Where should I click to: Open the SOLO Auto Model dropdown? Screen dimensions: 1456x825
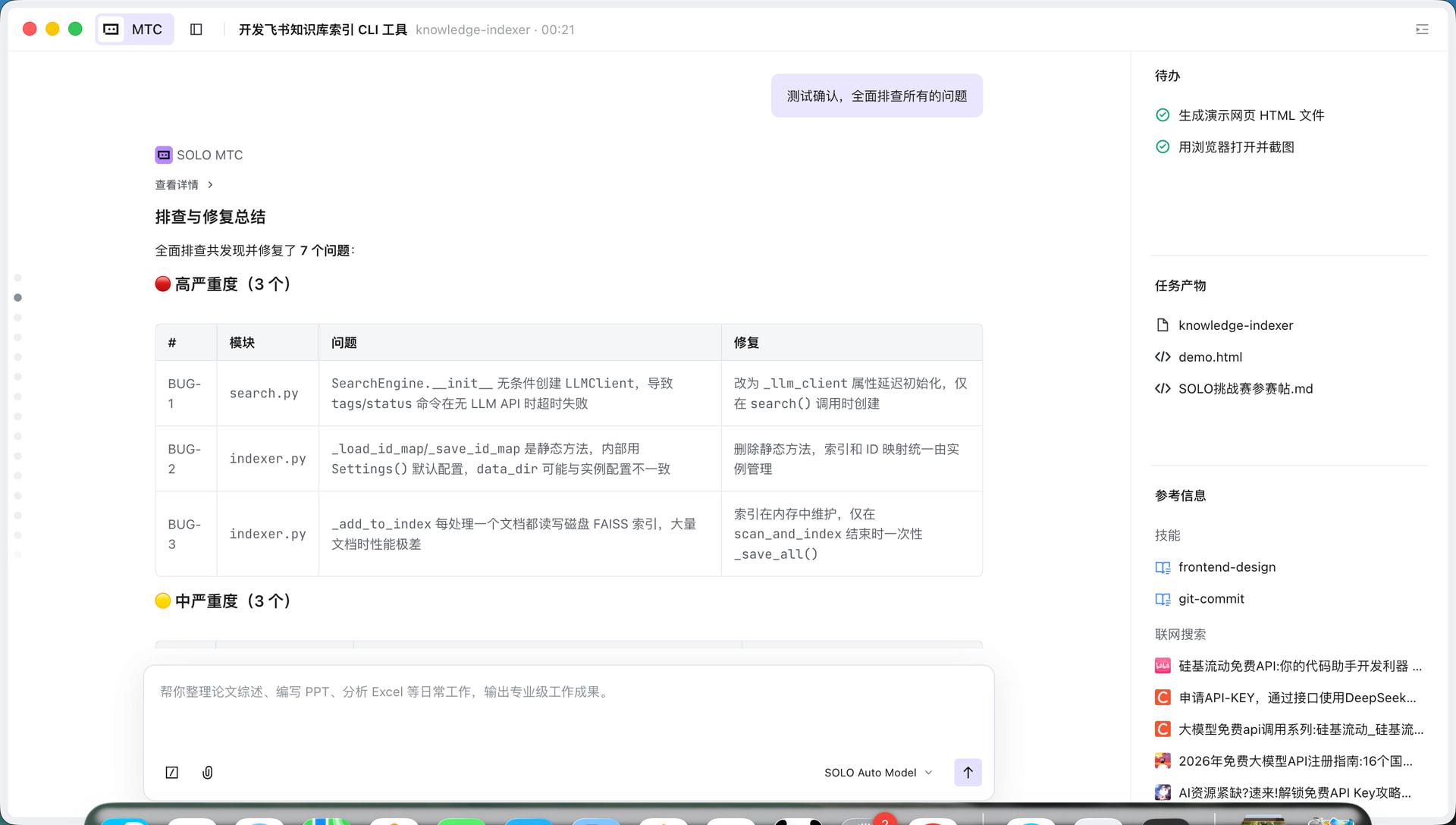(x=878, y=772)
